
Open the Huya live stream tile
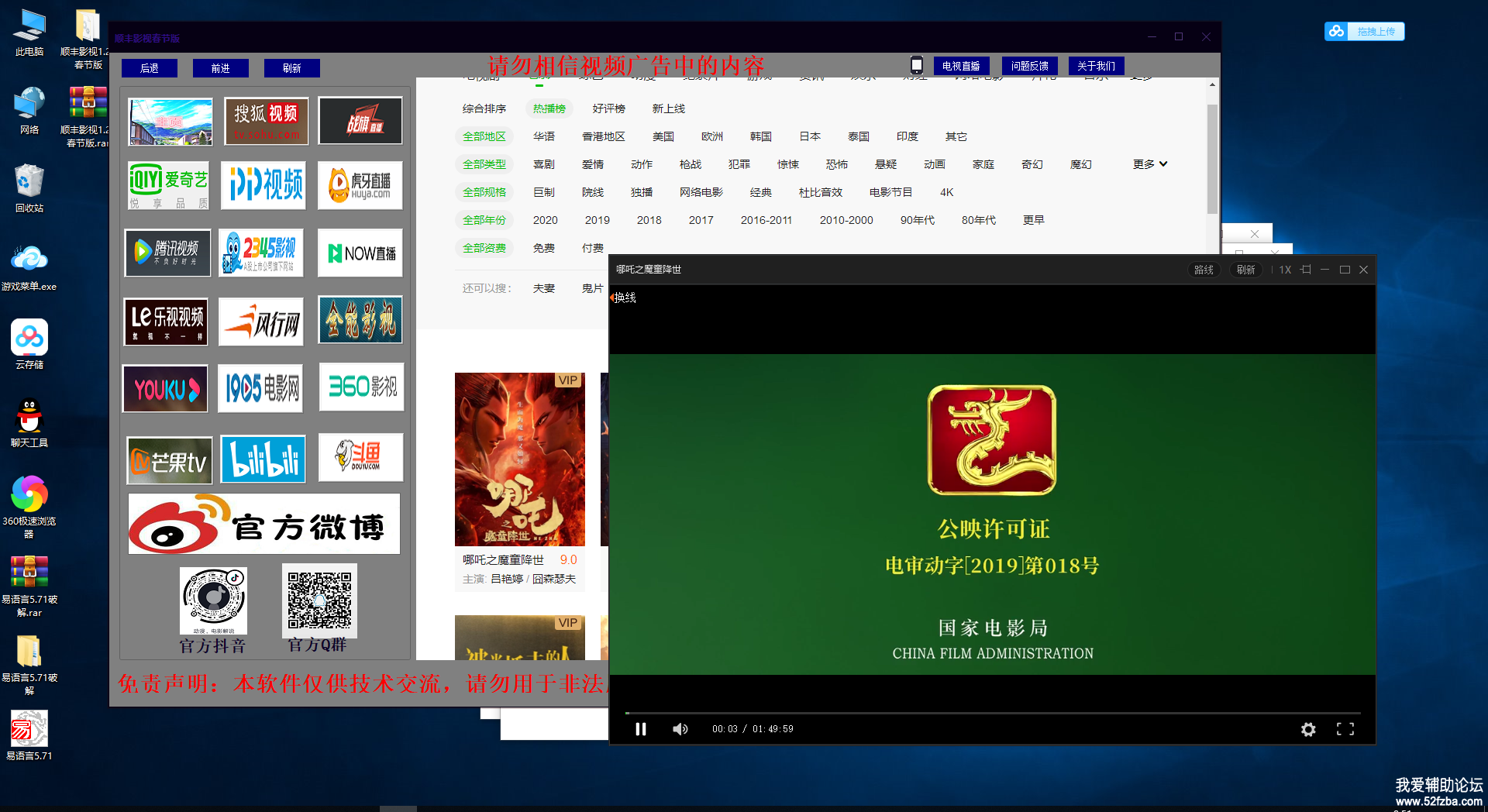(x=360, y=186)
